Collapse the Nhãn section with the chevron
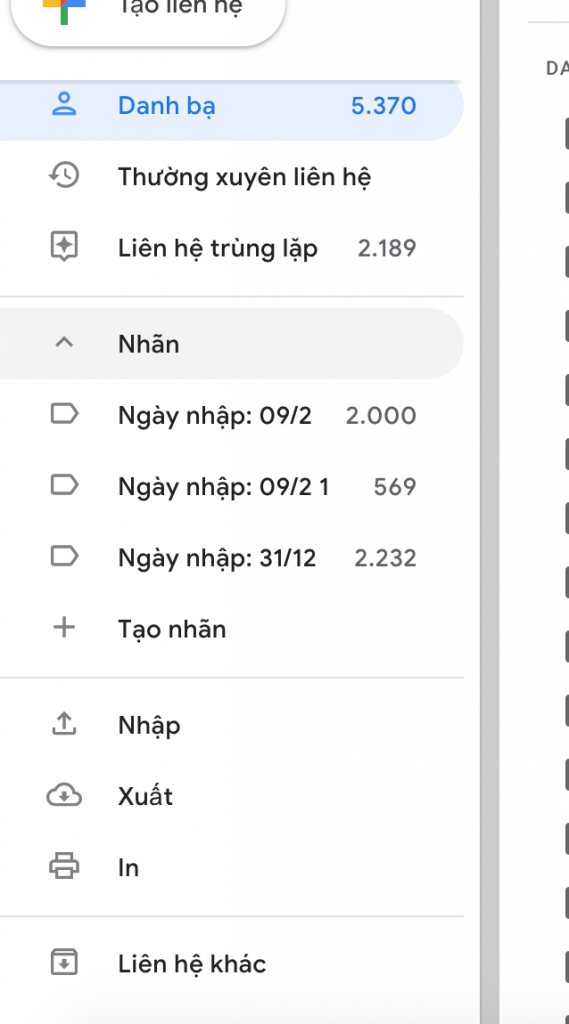Viewport: 569px width, 1024px height. pos(64,343)
